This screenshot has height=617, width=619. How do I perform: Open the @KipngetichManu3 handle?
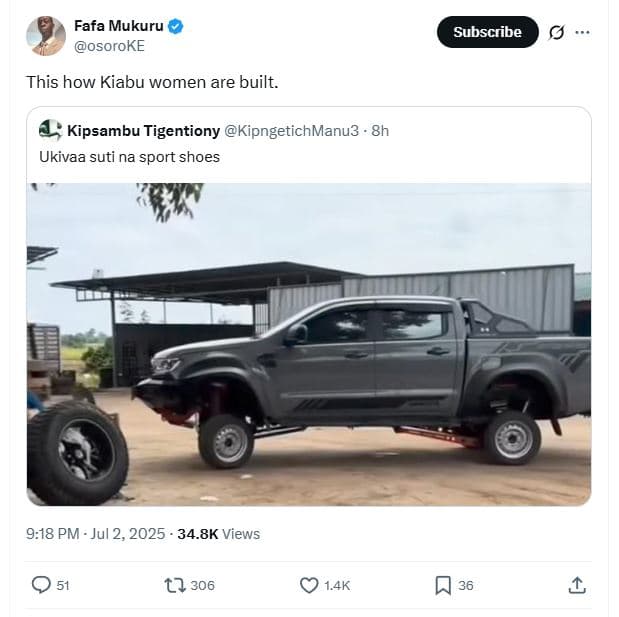click(x=290, y=131)
